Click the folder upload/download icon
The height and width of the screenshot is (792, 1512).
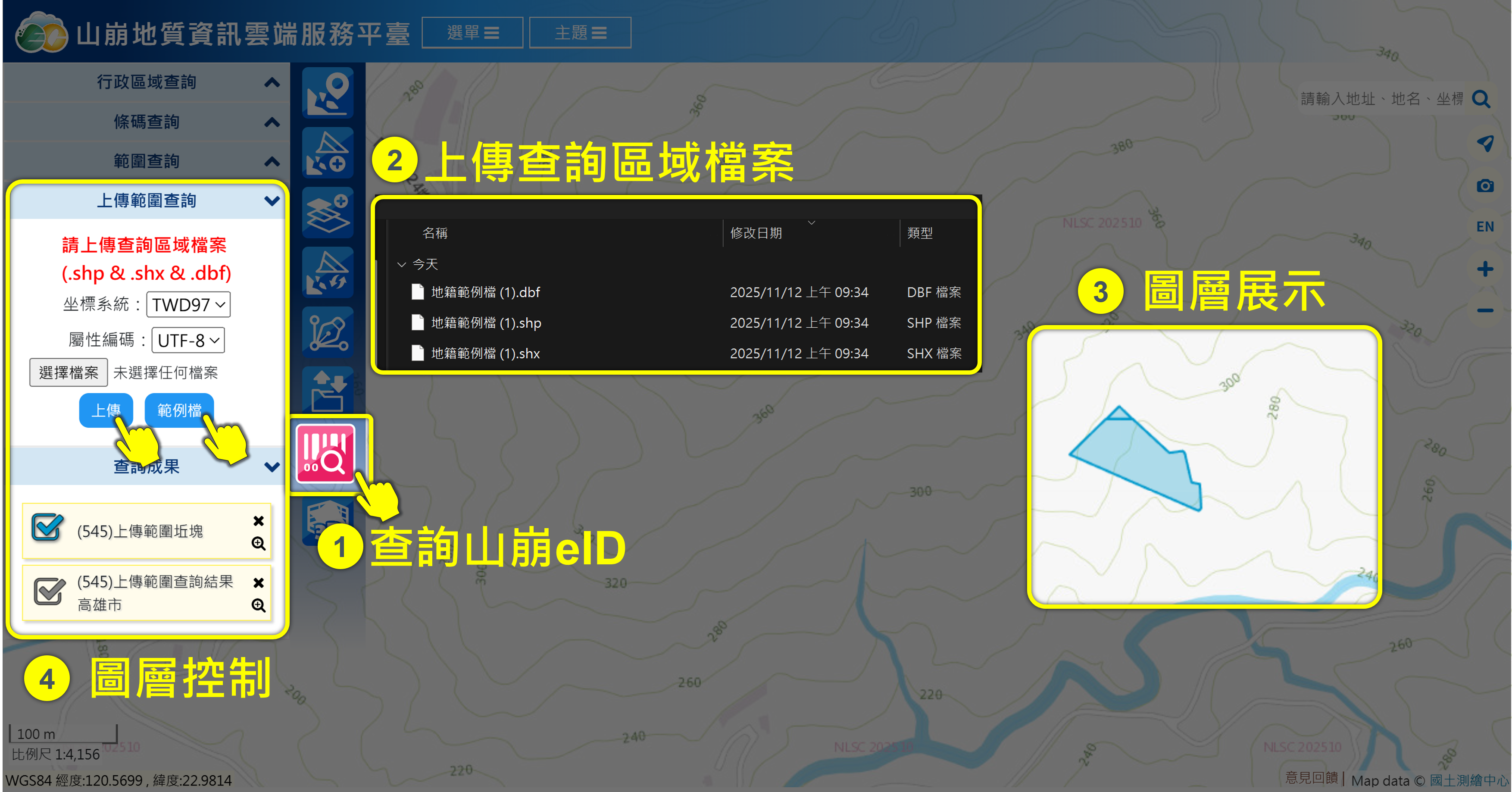328,391
